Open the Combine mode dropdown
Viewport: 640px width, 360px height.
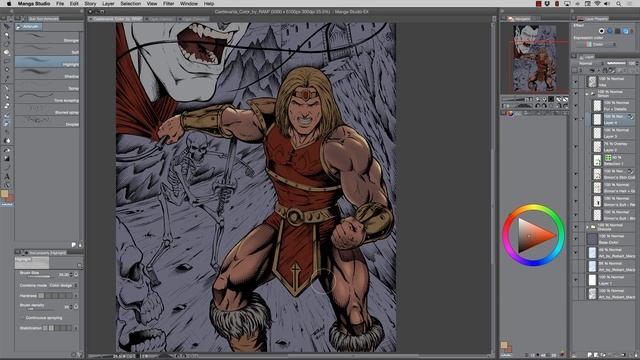pos(63,285)
